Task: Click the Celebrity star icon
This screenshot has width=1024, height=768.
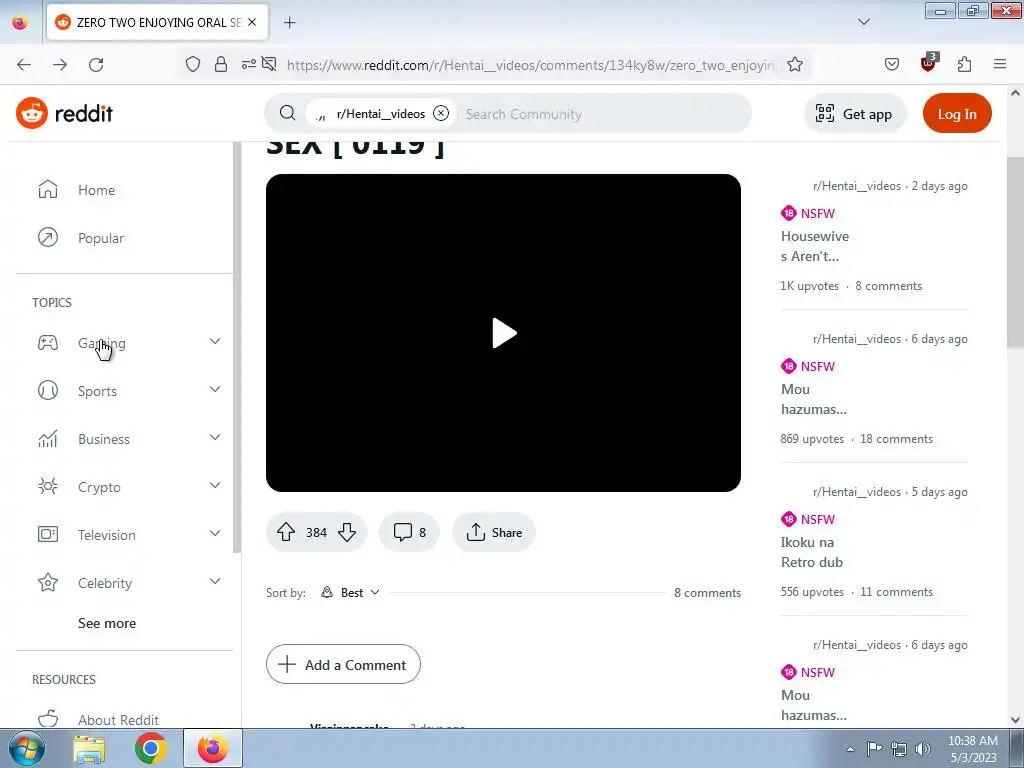Action: [48, 583]
